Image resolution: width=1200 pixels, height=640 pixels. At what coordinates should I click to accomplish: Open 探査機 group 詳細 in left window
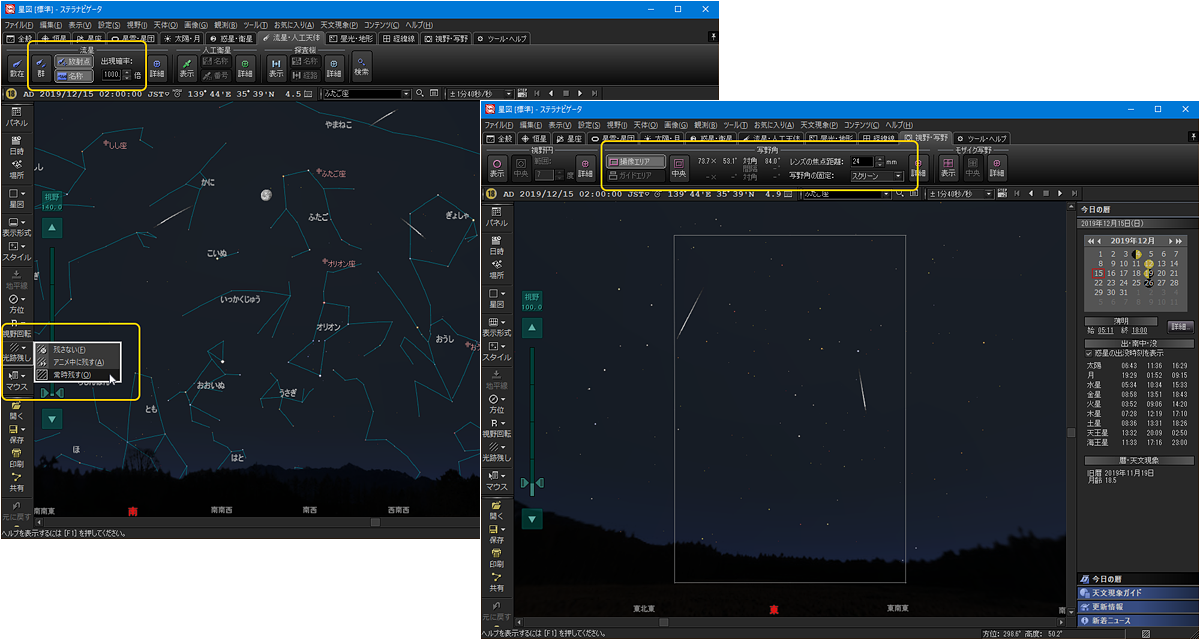tap(334, 66)
